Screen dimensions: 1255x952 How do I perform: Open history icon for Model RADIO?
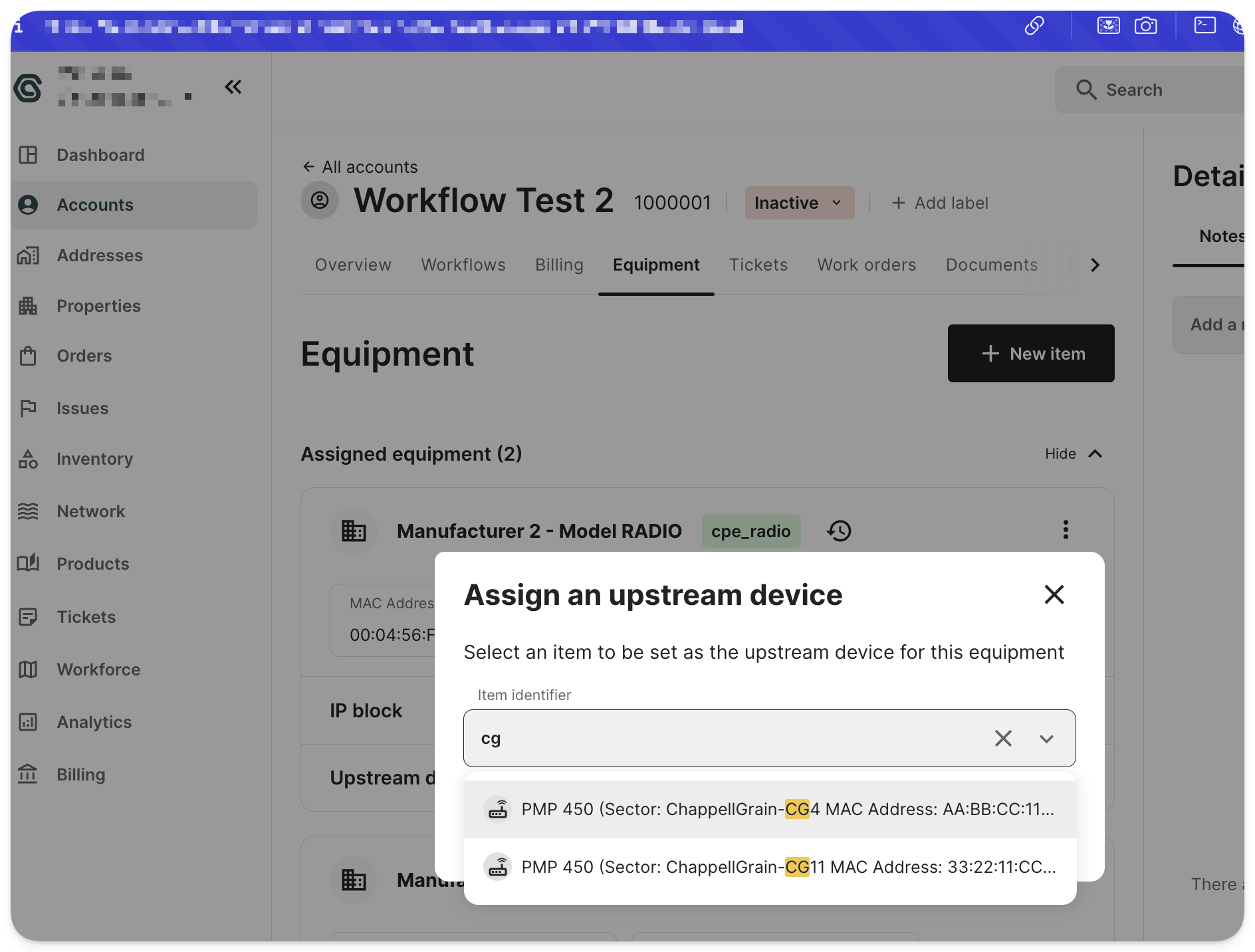coord(839,531)
